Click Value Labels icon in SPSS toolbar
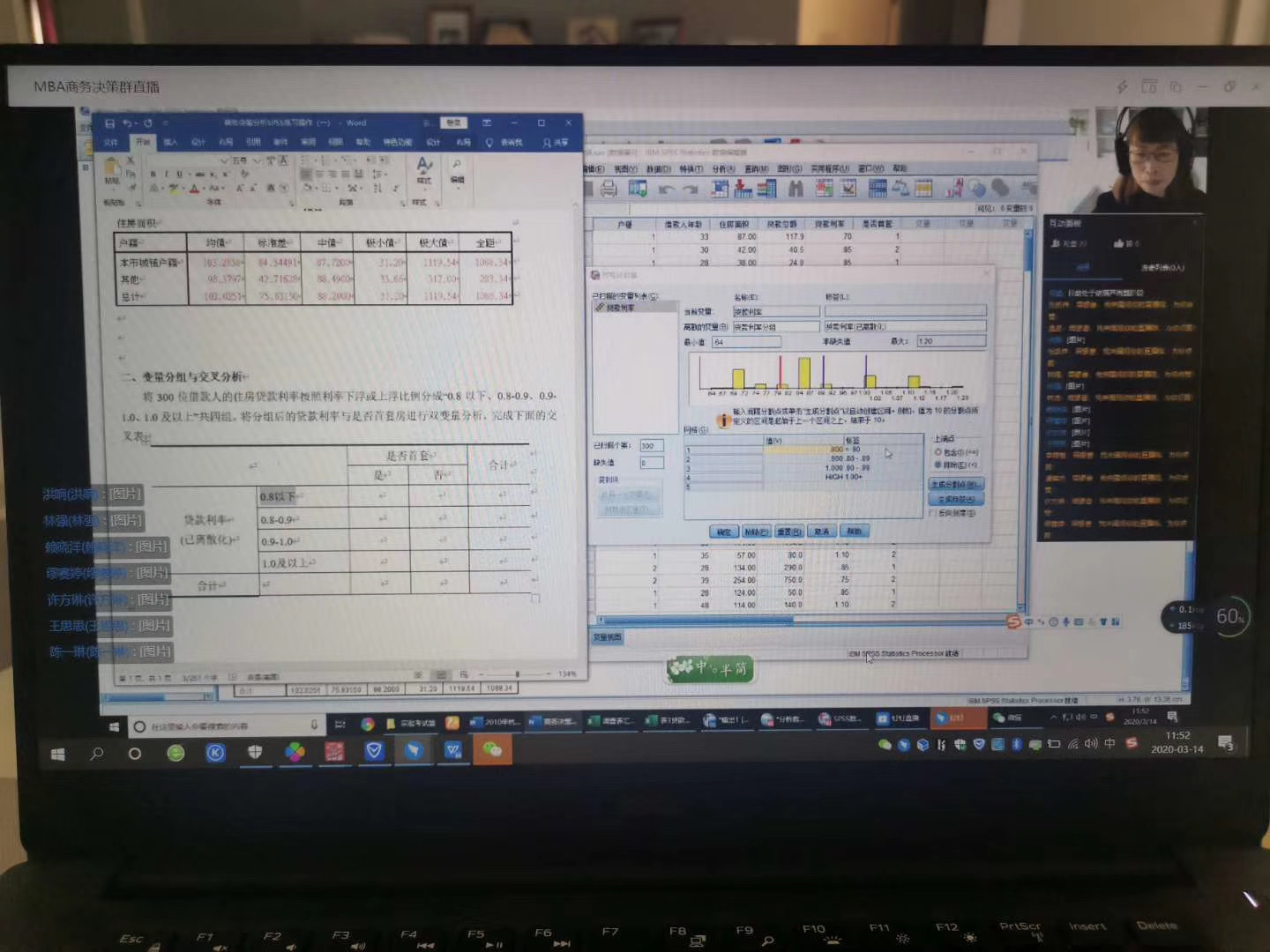The image size is (1270, 952). pyautogui.click(x=953, y=188)
